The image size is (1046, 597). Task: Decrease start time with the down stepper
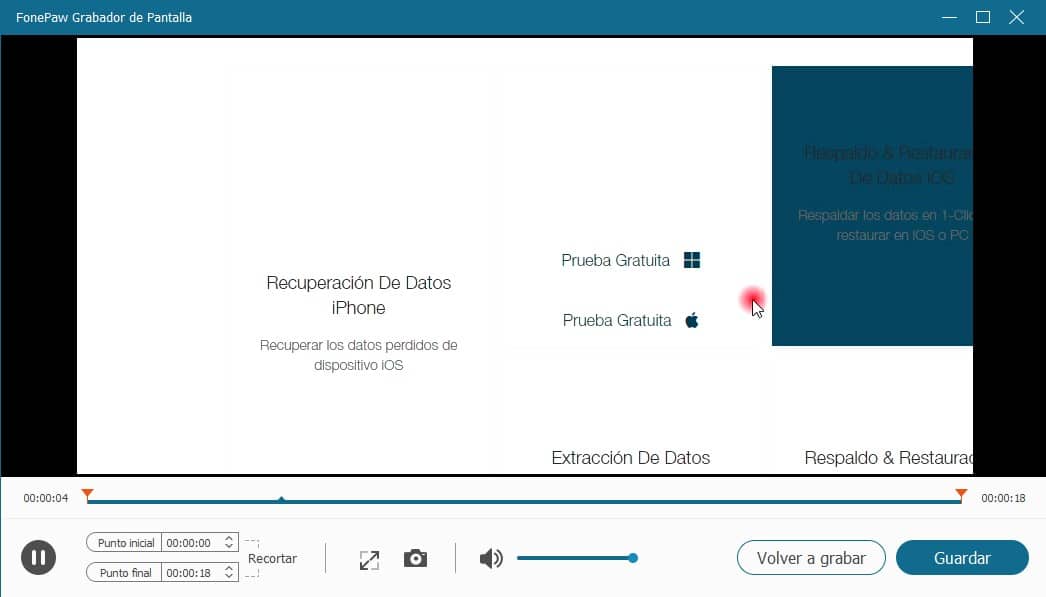coord(229,547)
